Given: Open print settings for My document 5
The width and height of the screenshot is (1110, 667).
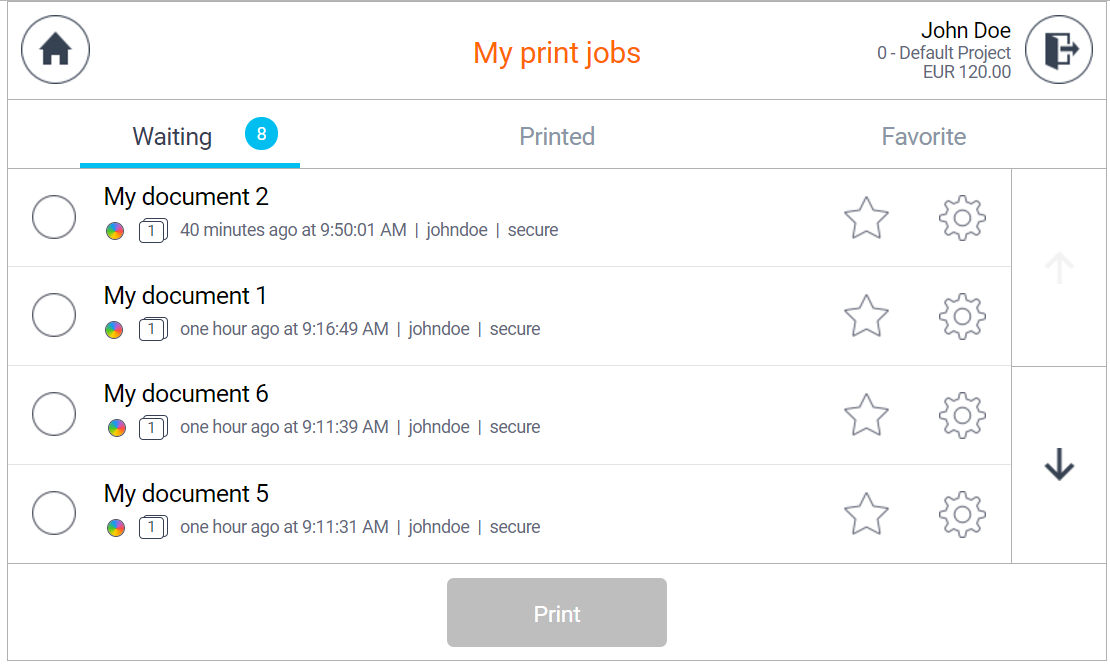Looking at the screenshot, I should (961, 513).
